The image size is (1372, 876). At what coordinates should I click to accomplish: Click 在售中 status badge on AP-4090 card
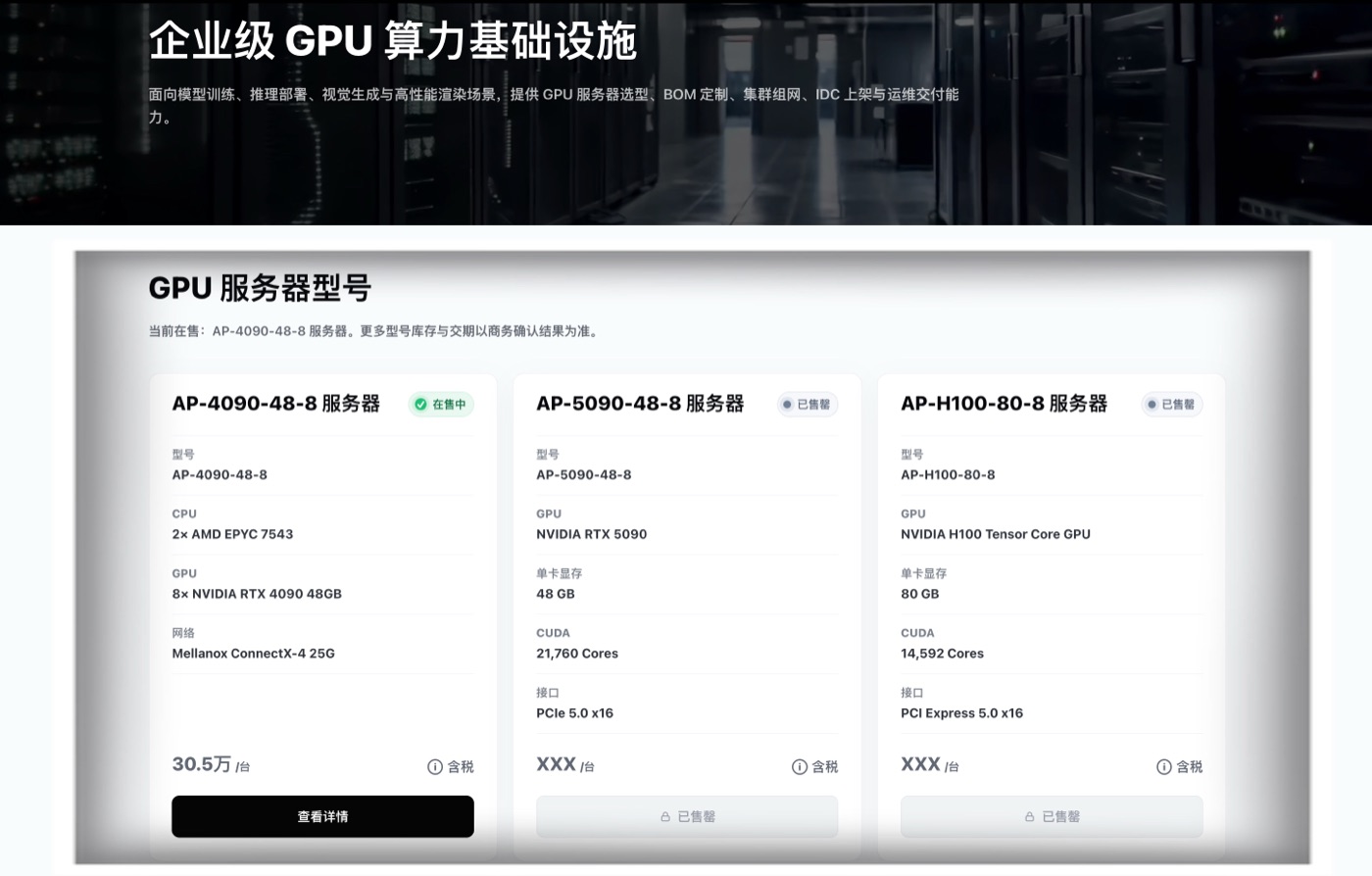441,405
